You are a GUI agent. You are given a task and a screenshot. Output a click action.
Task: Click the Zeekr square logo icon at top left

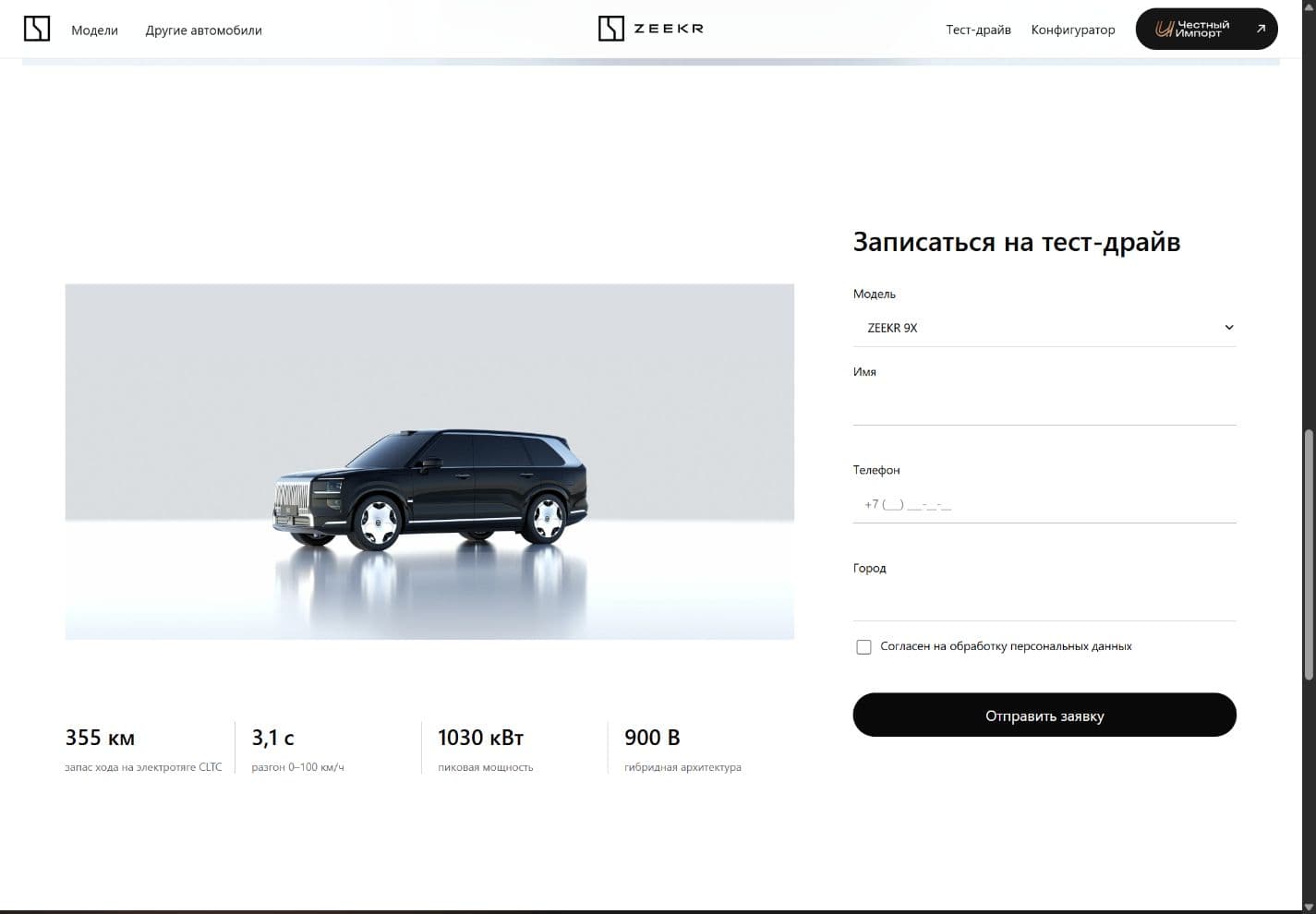(37, 29)
